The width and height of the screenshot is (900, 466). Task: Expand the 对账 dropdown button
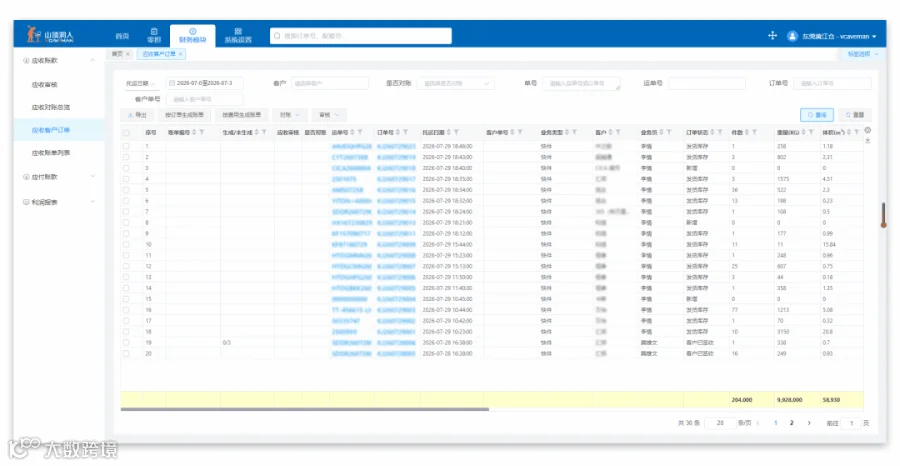point(290,115)
